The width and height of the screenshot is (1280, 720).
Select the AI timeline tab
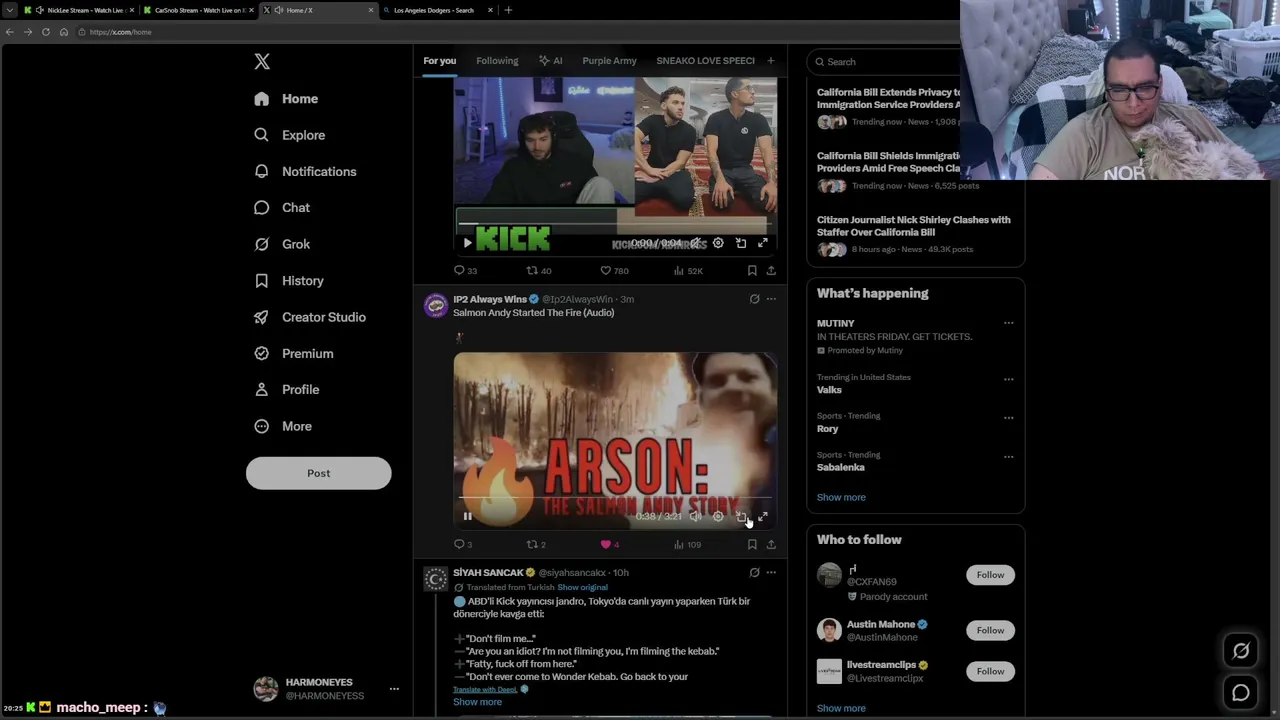coord(551,61)
